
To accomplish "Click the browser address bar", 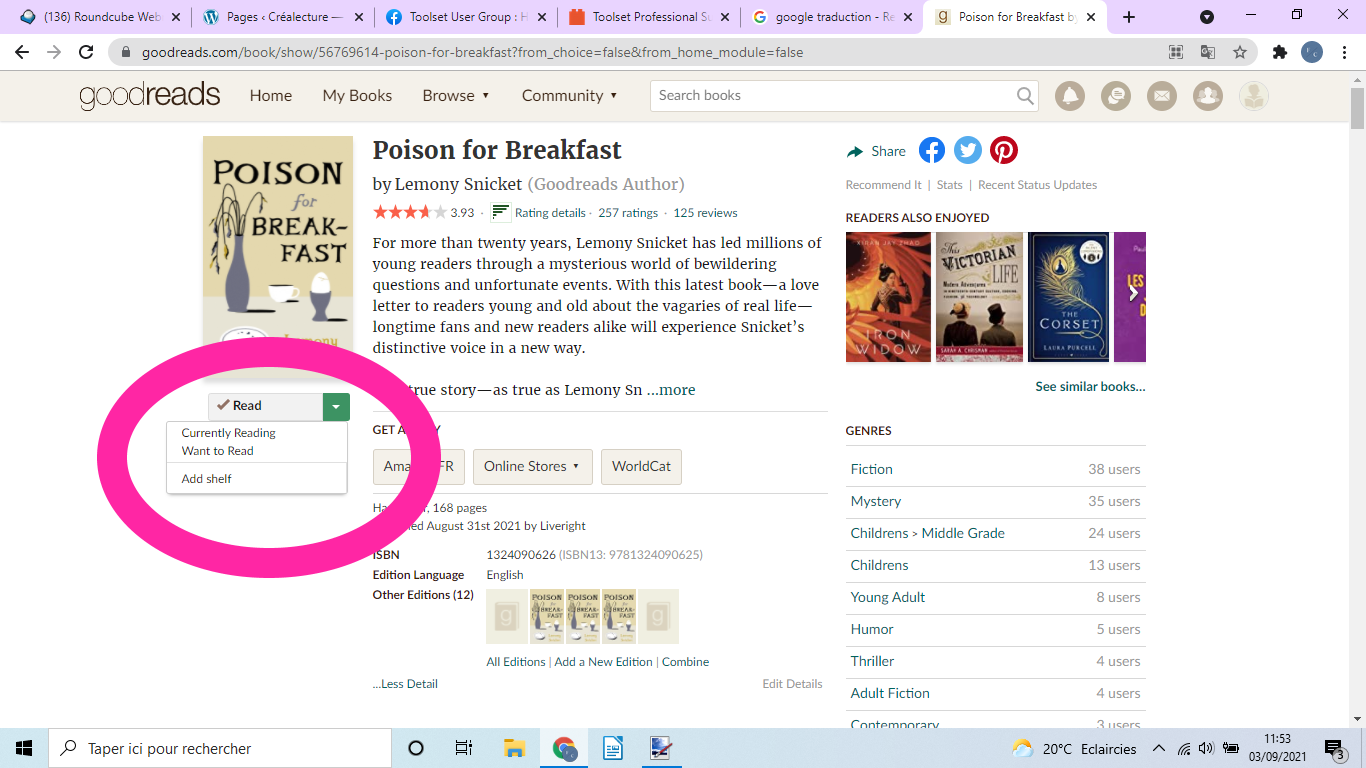I will tap(640, 52).
